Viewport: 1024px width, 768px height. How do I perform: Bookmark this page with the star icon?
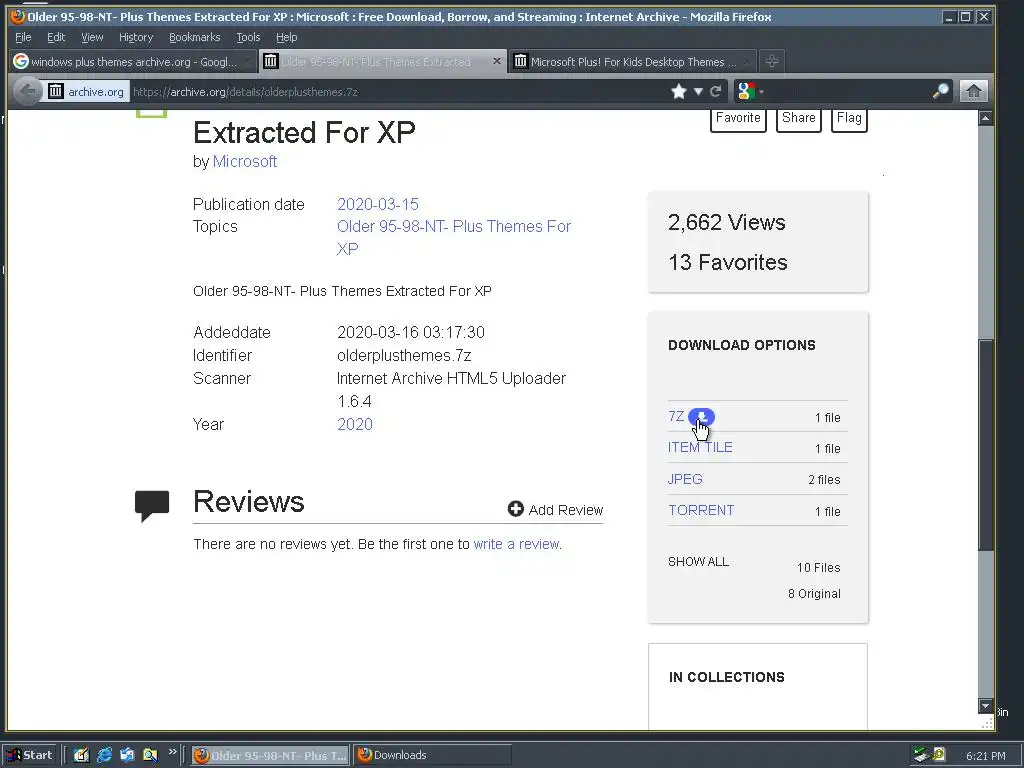click(x=679, y=91)
